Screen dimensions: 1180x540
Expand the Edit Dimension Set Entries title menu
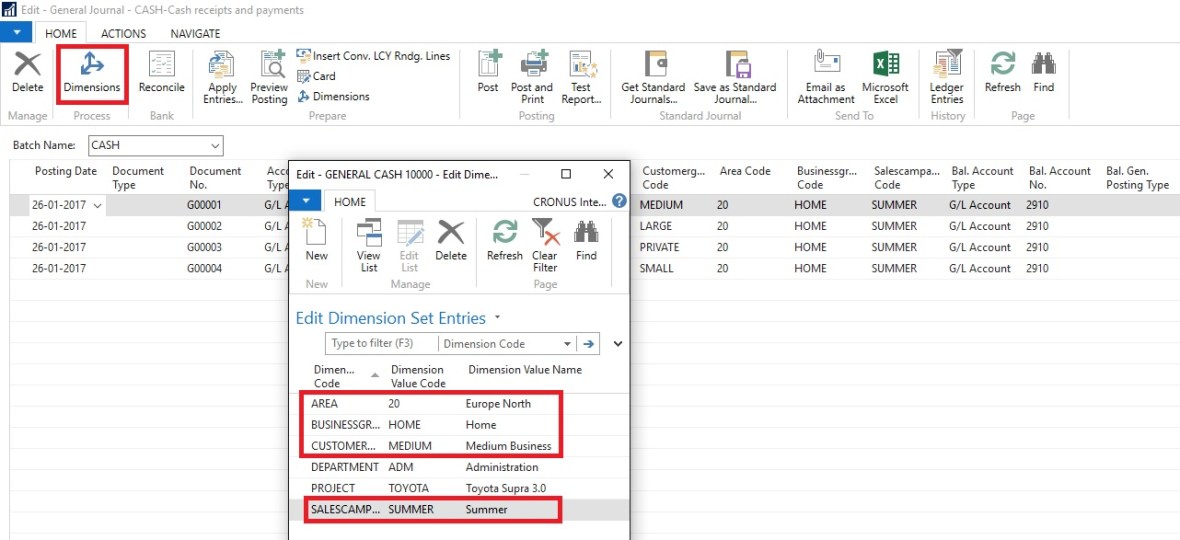(497, 319)
